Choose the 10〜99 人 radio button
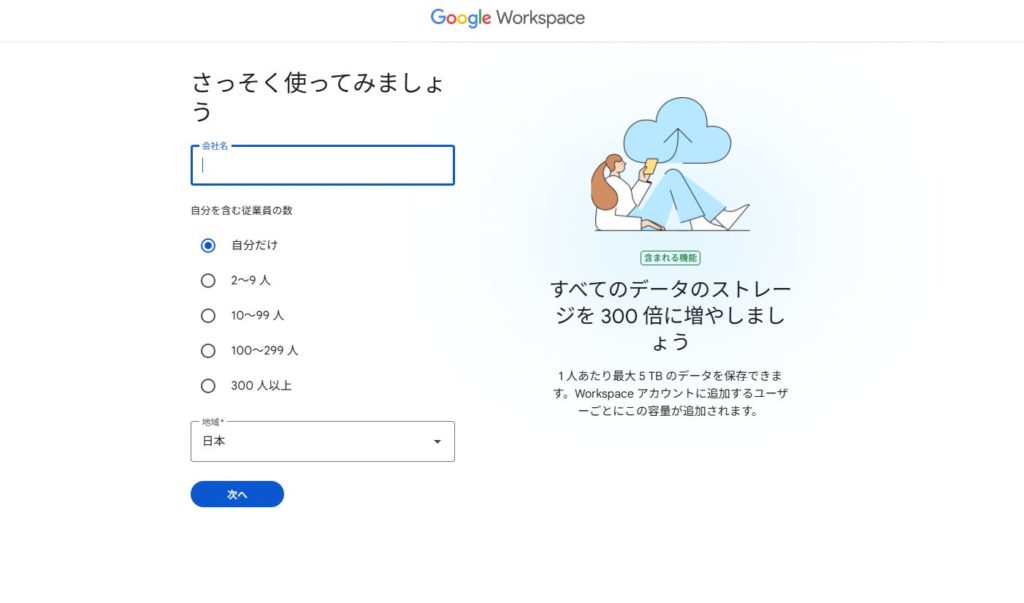 [208, 315]
